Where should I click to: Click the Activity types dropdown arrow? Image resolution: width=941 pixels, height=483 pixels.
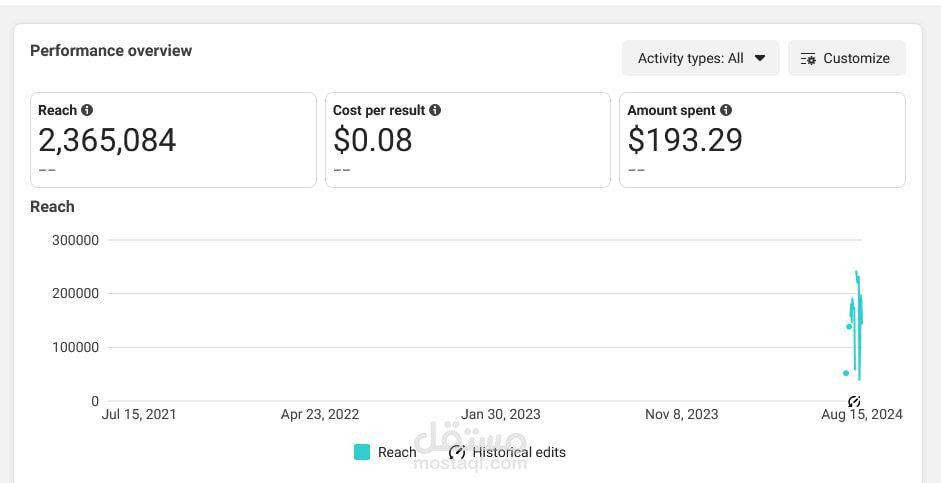tap(760, 58)
